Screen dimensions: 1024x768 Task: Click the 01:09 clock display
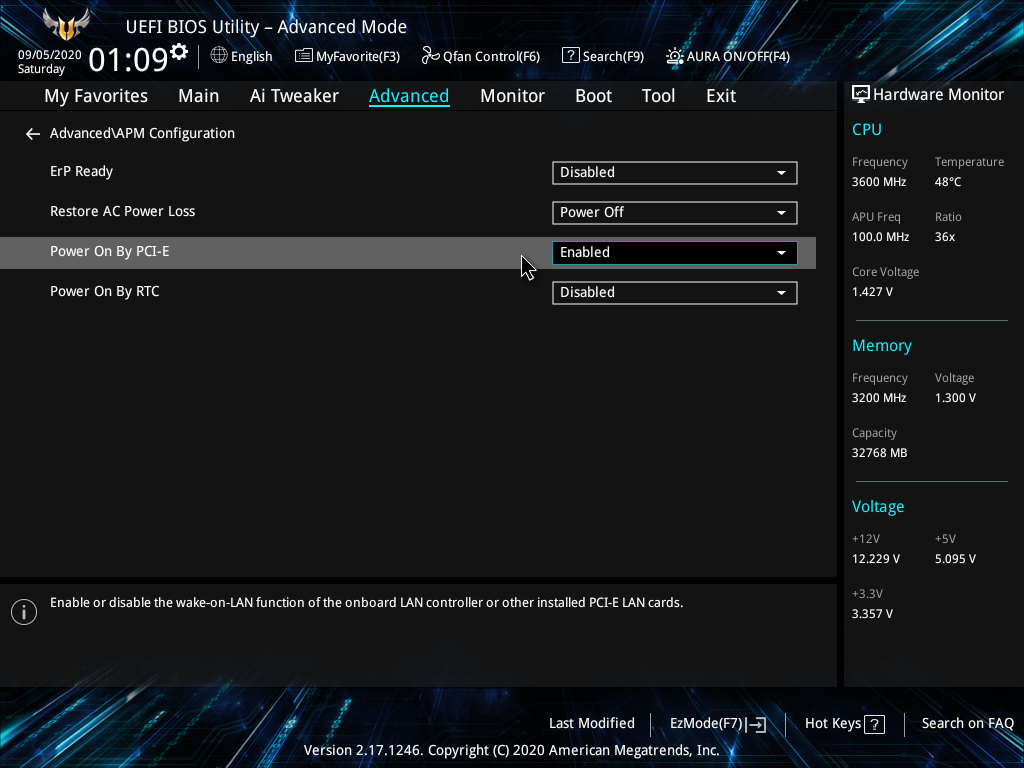(128, 60)
